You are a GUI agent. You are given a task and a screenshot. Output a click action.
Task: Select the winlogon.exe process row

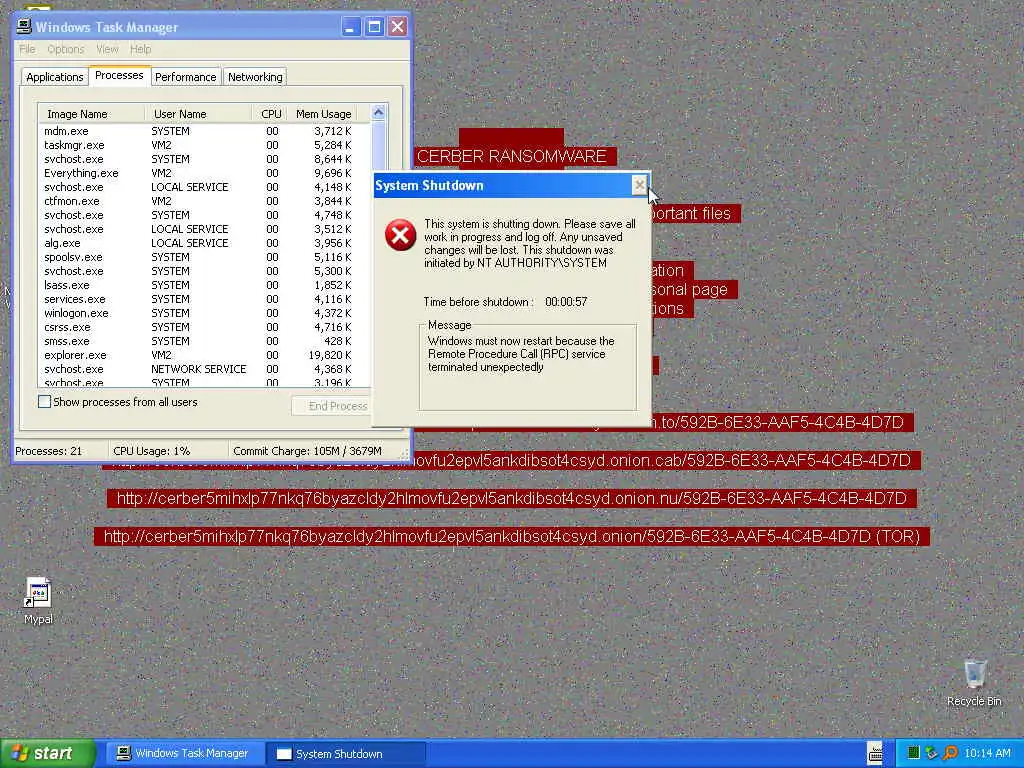point(204,313)
